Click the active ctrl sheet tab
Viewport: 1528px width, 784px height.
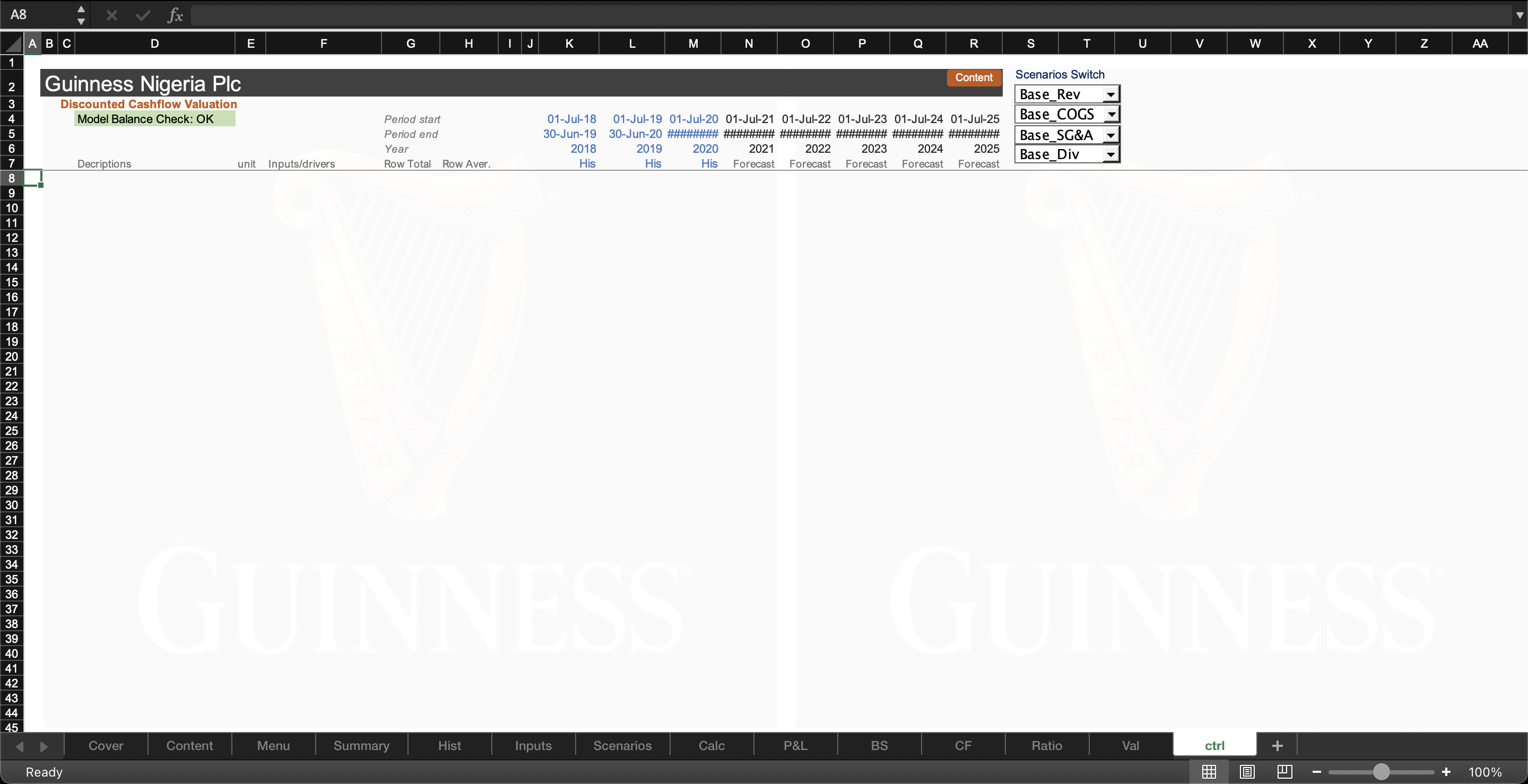[x=1215, y=745]
